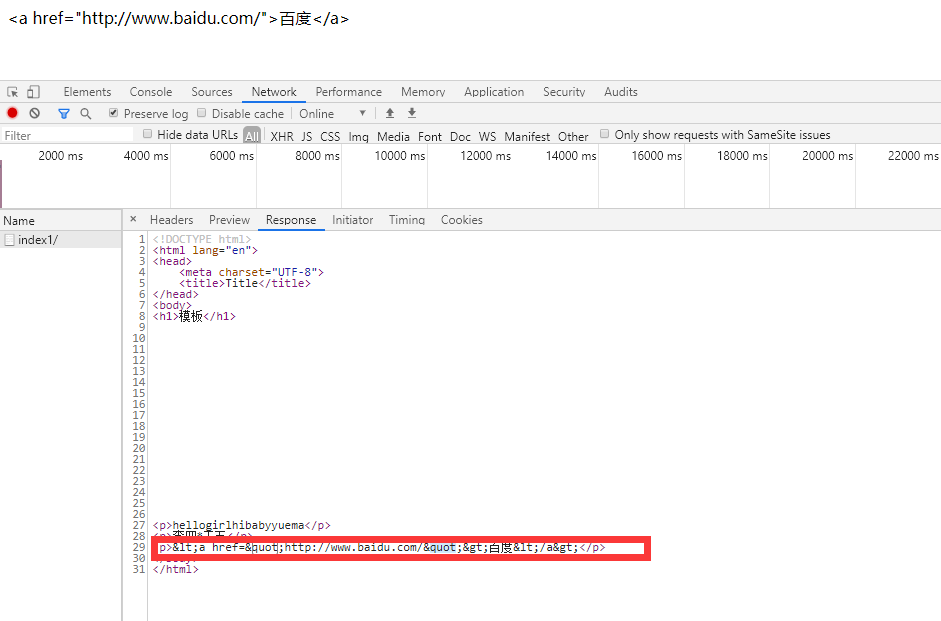Screen dimensions: 941x621
Task: Filter requests by Font
Action: (430, 136)
